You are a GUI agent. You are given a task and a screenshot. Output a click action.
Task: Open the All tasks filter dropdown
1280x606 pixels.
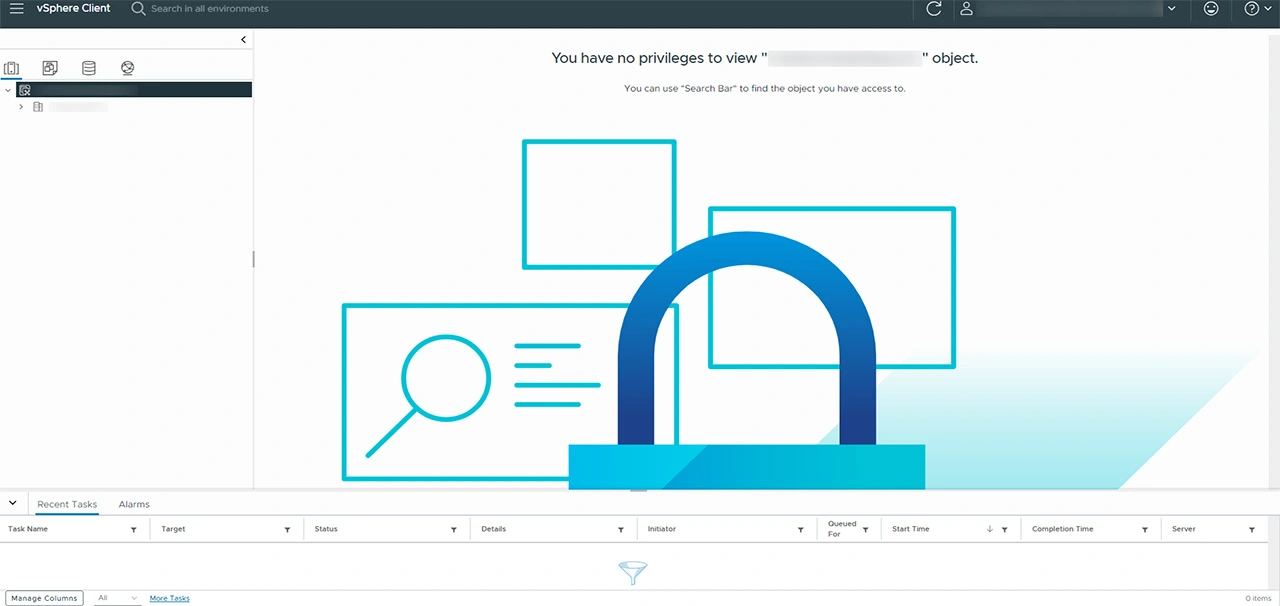[x=117, y=598]
